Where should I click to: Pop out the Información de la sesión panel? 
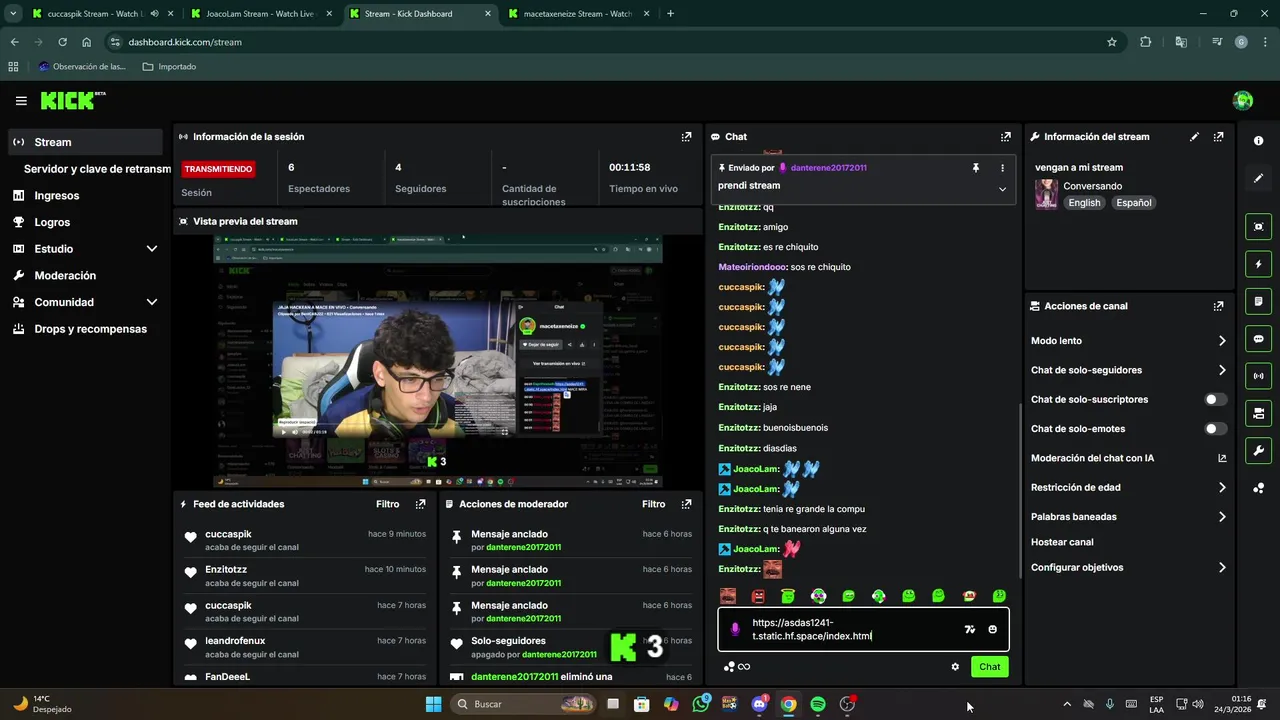click(x=686, y=137)
